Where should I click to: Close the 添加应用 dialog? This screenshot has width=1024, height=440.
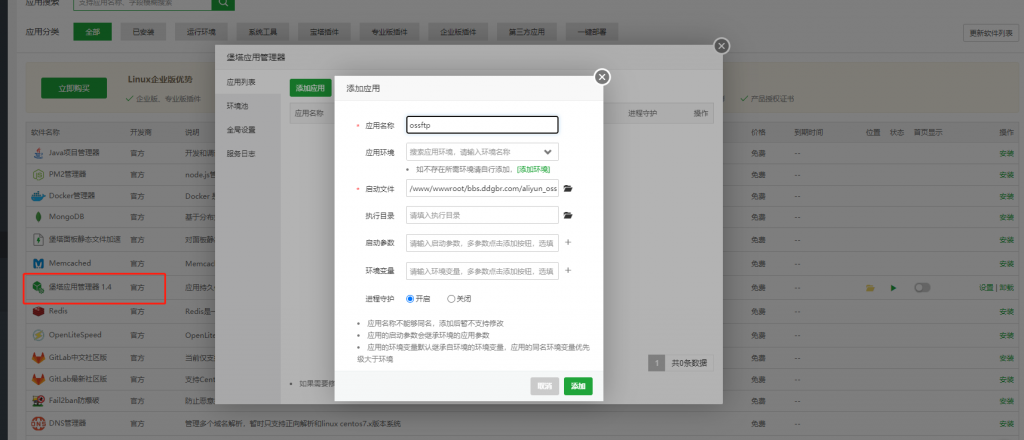pos(602,77)
